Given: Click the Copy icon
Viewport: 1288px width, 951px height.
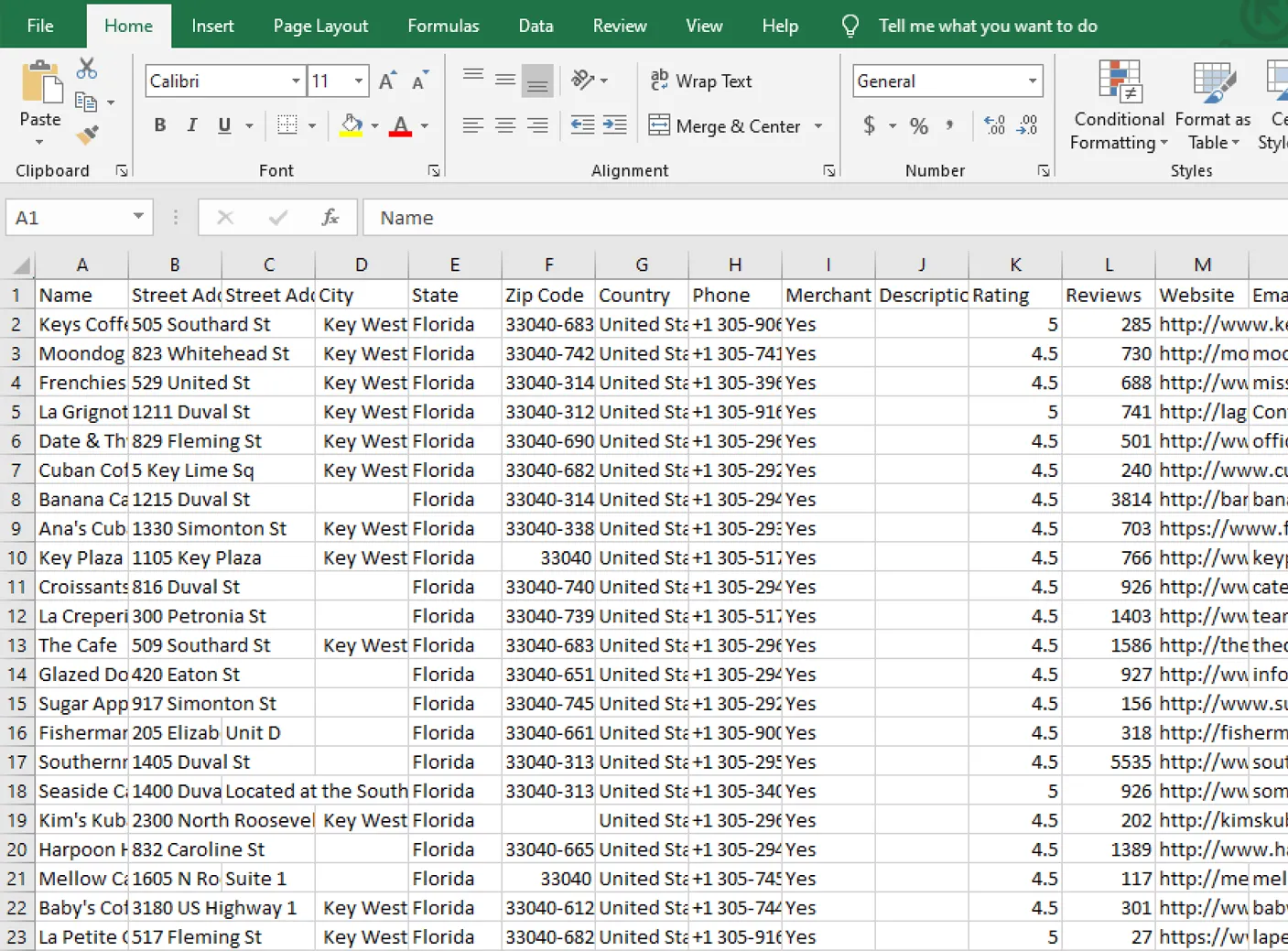Looking at the screenshot, I should coord(86,102).
